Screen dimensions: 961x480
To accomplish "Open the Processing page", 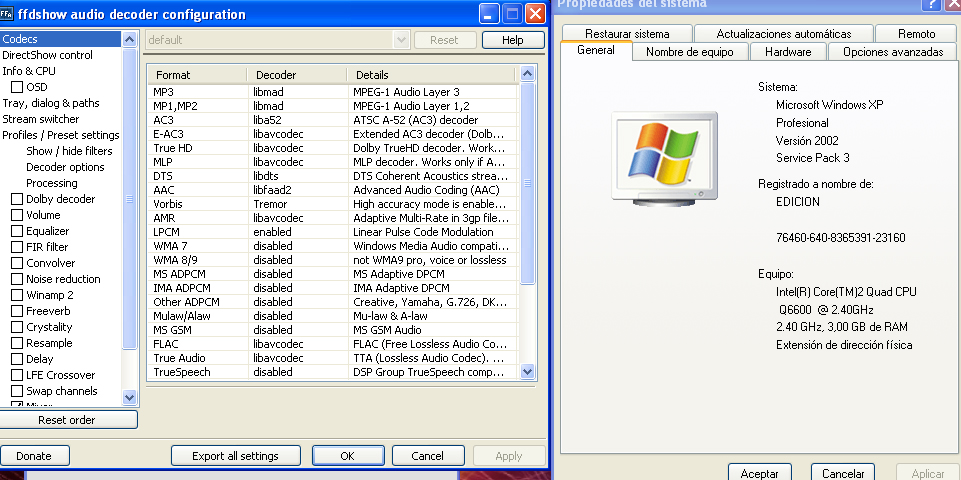I will (x=51, y=183).
